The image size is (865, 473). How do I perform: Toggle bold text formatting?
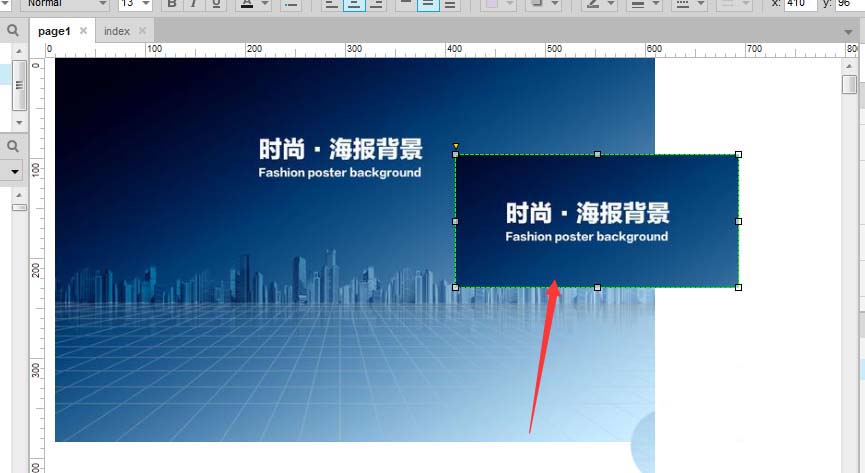pos(171,4)
